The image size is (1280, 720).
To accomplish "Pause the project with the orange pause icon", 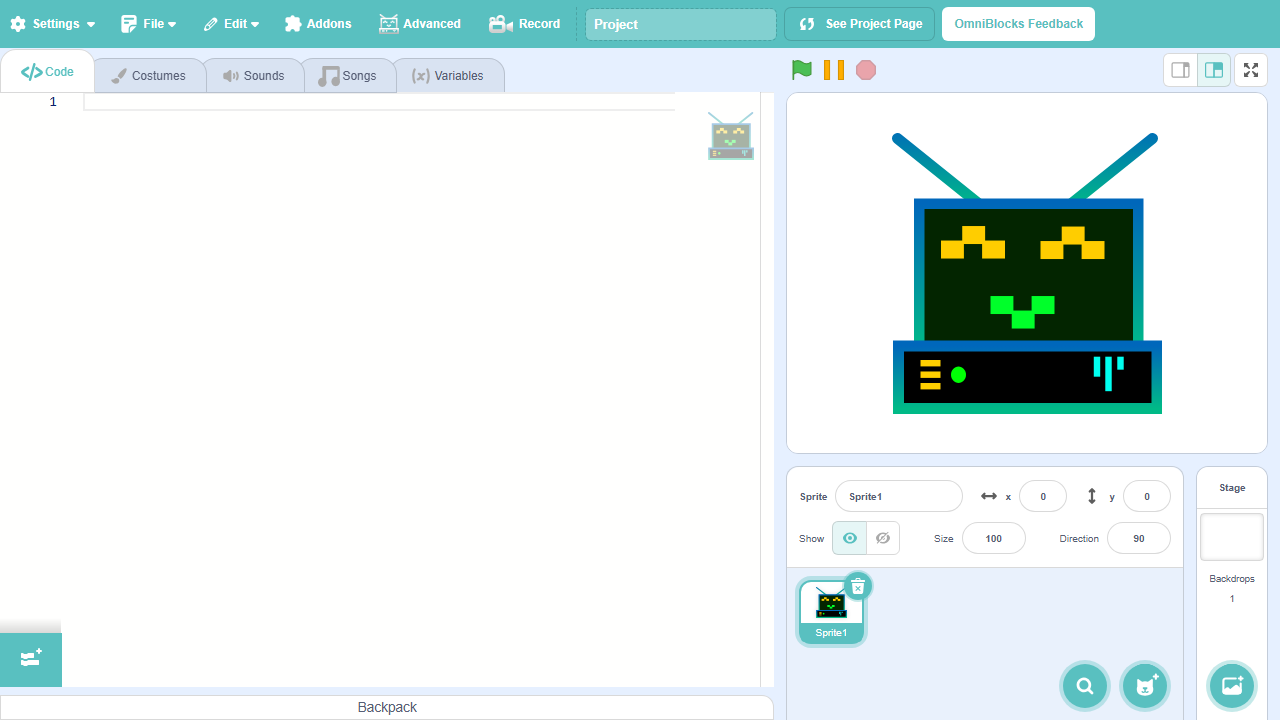I will click(x=834, y=70).
